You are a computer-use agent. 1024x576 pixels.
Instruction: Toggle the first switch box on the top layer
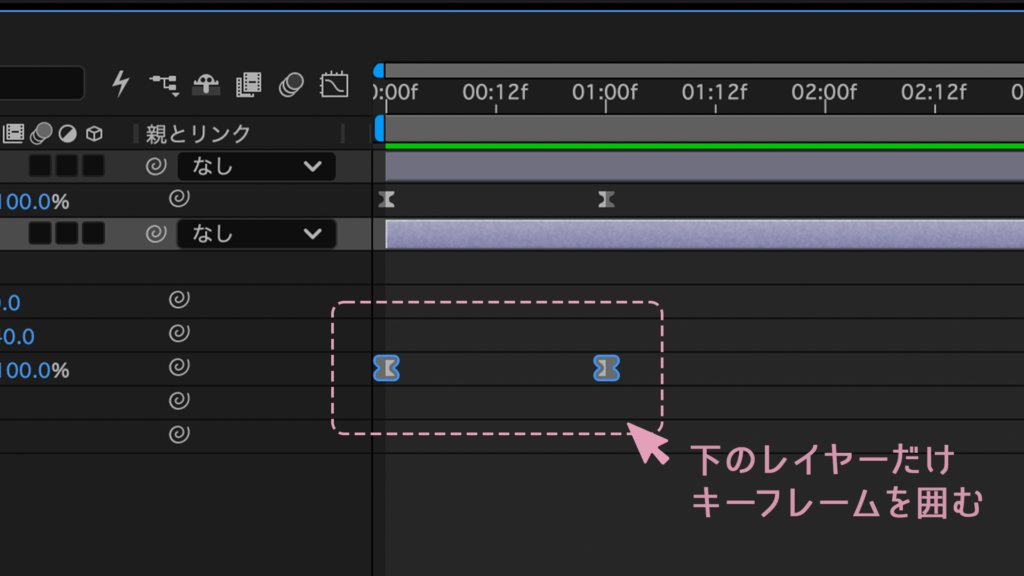coord(40,166)
